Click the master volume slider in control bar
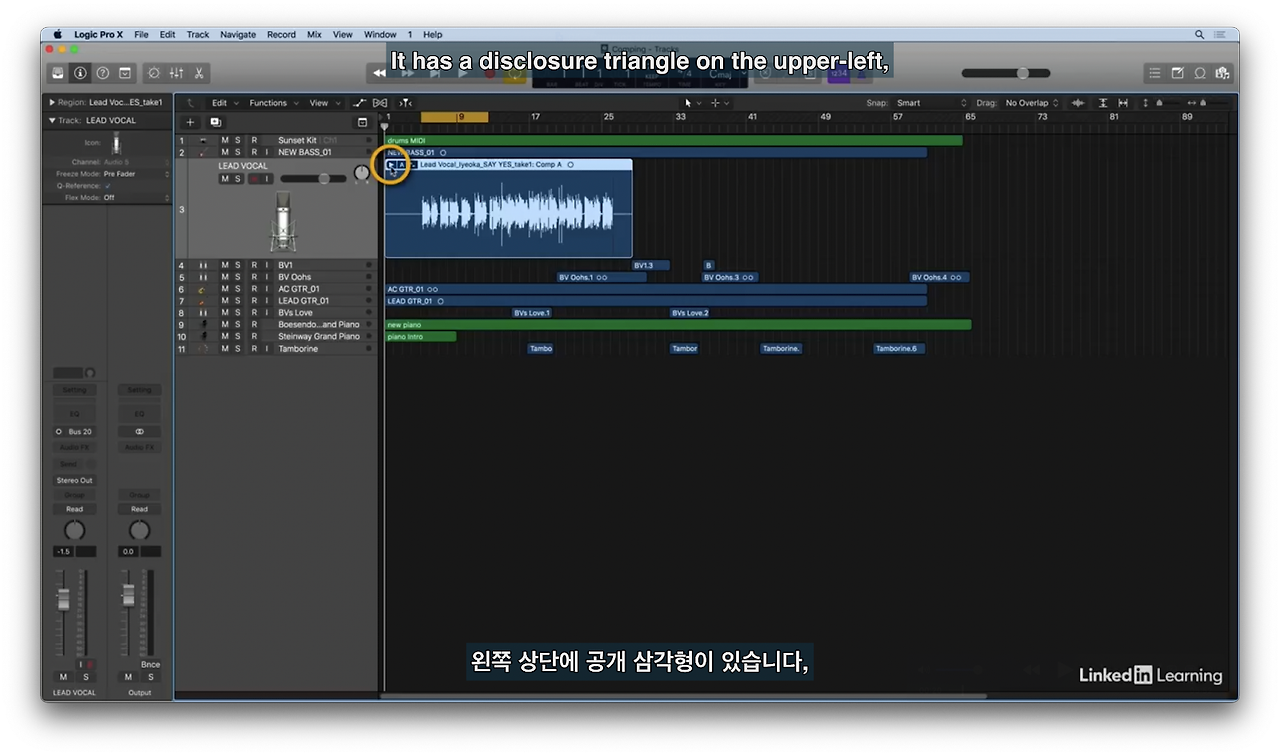Viewport: 1280px width, 756px height. [1006, 73]
